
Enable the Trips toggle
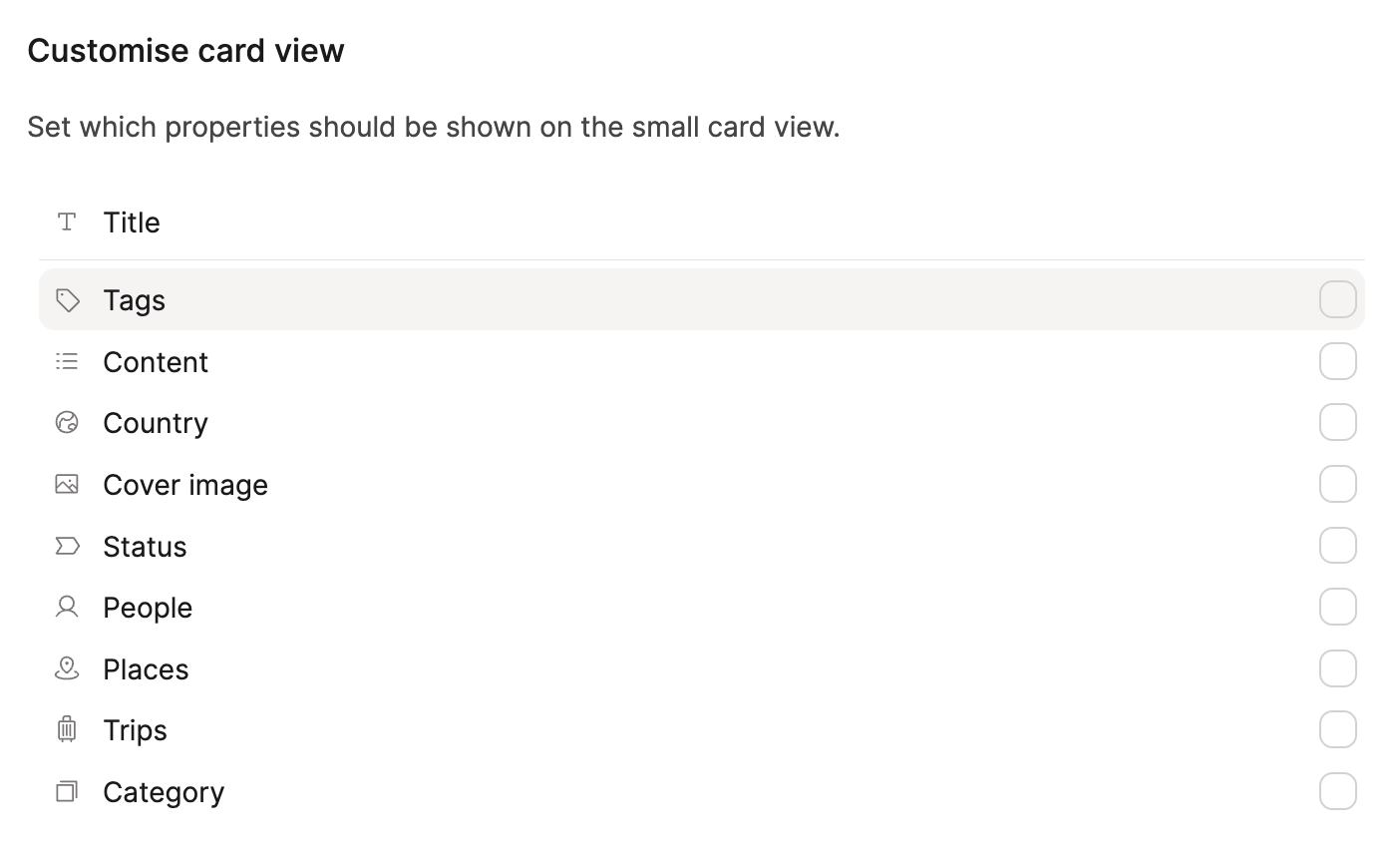click(1337, 729)
